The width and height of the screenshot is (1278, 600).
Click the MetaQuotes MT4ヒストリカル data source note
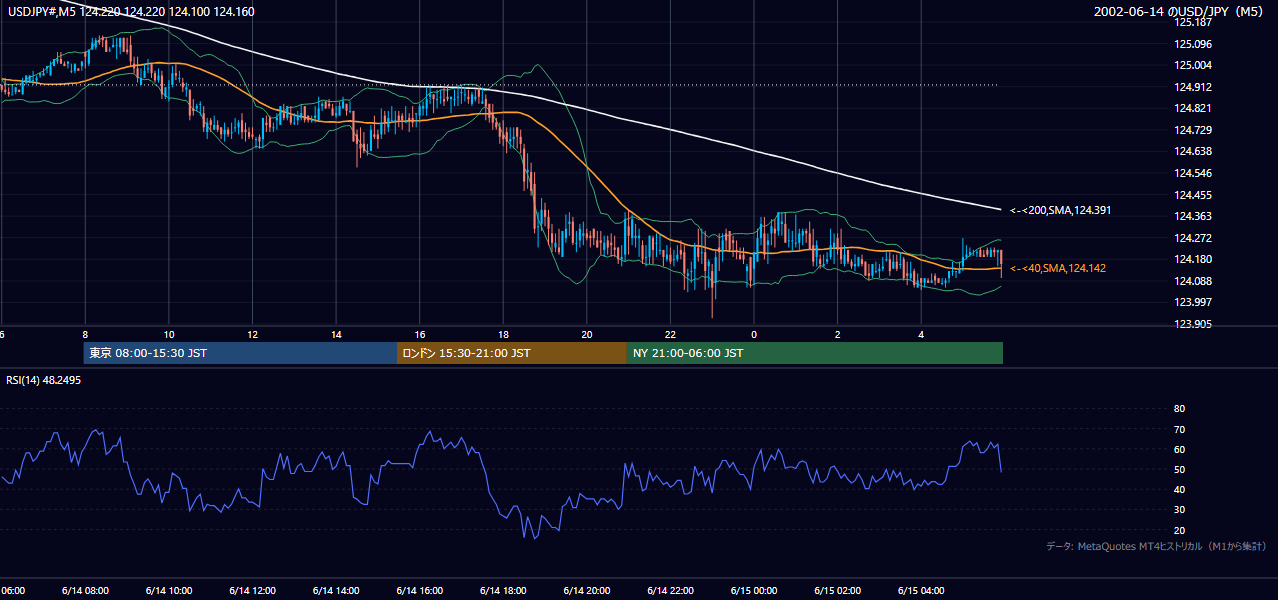[1156, 546]
